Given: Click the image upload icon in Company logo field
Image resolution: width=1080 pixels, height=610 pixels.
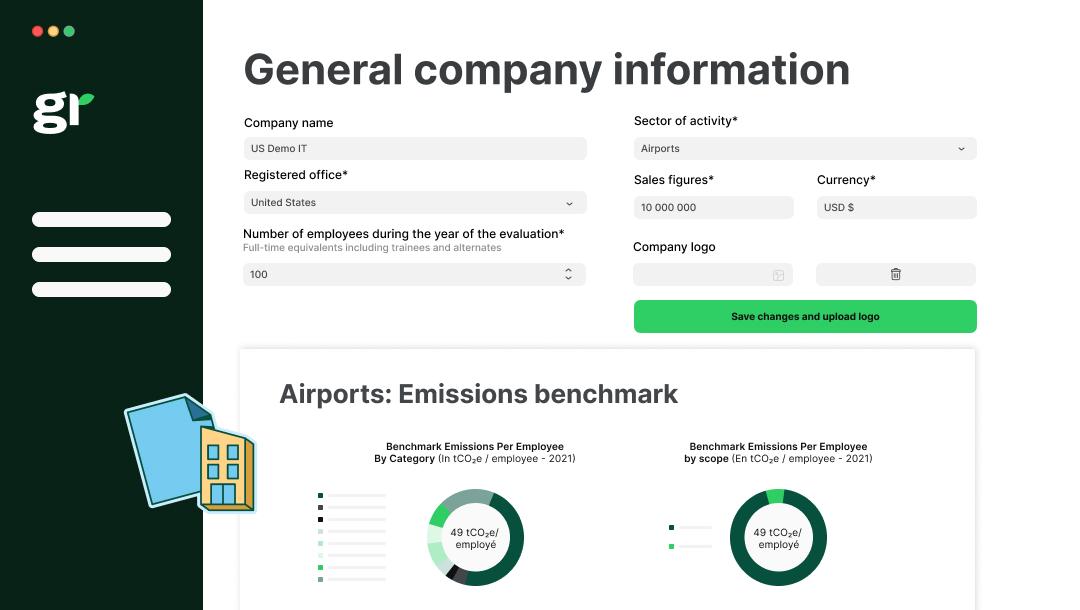Looking at the screenshot, I should (x=778, y=275).
